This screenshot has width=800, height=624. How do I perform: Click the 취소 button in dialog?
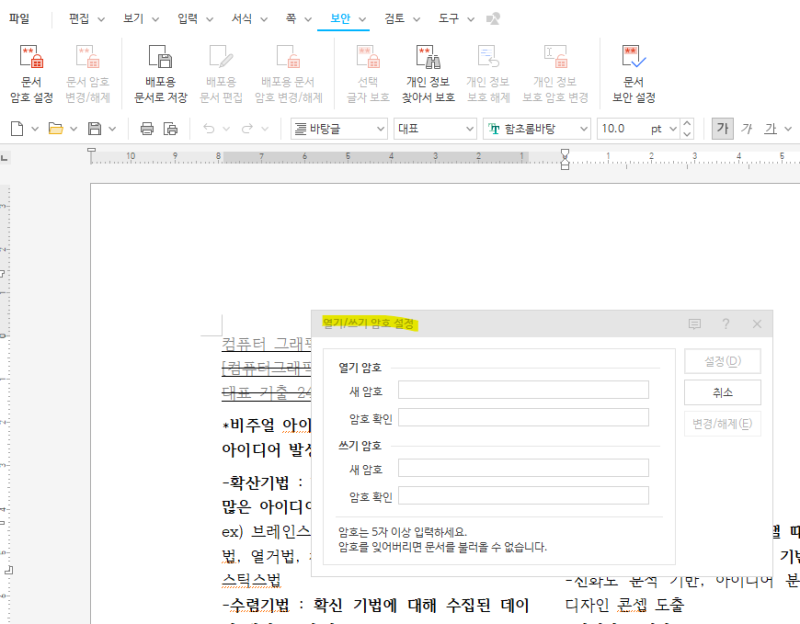722,392
